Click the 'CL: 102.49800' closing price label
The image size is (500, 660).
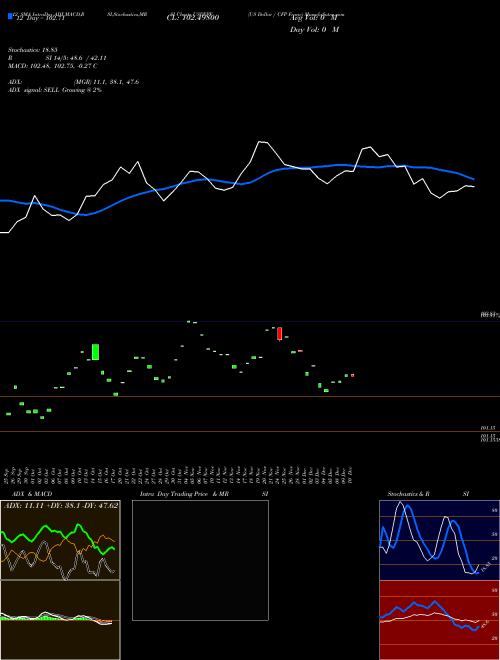193,18
